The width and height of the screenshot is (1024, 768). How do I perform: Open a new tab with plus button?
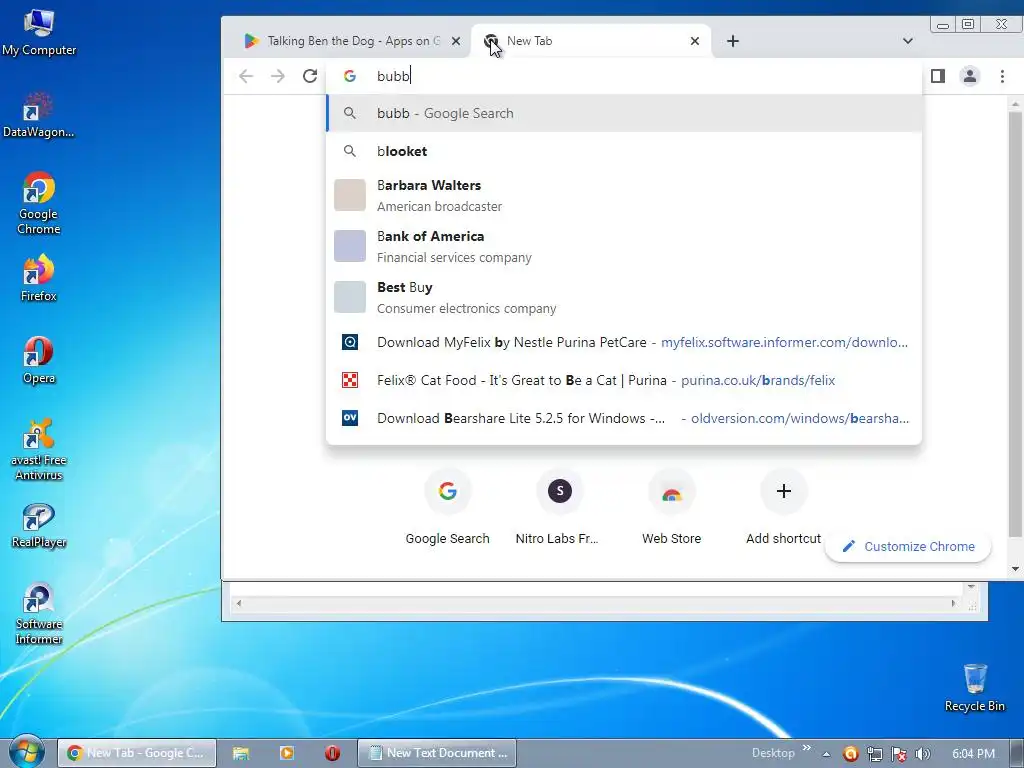(x=733, y=41)
